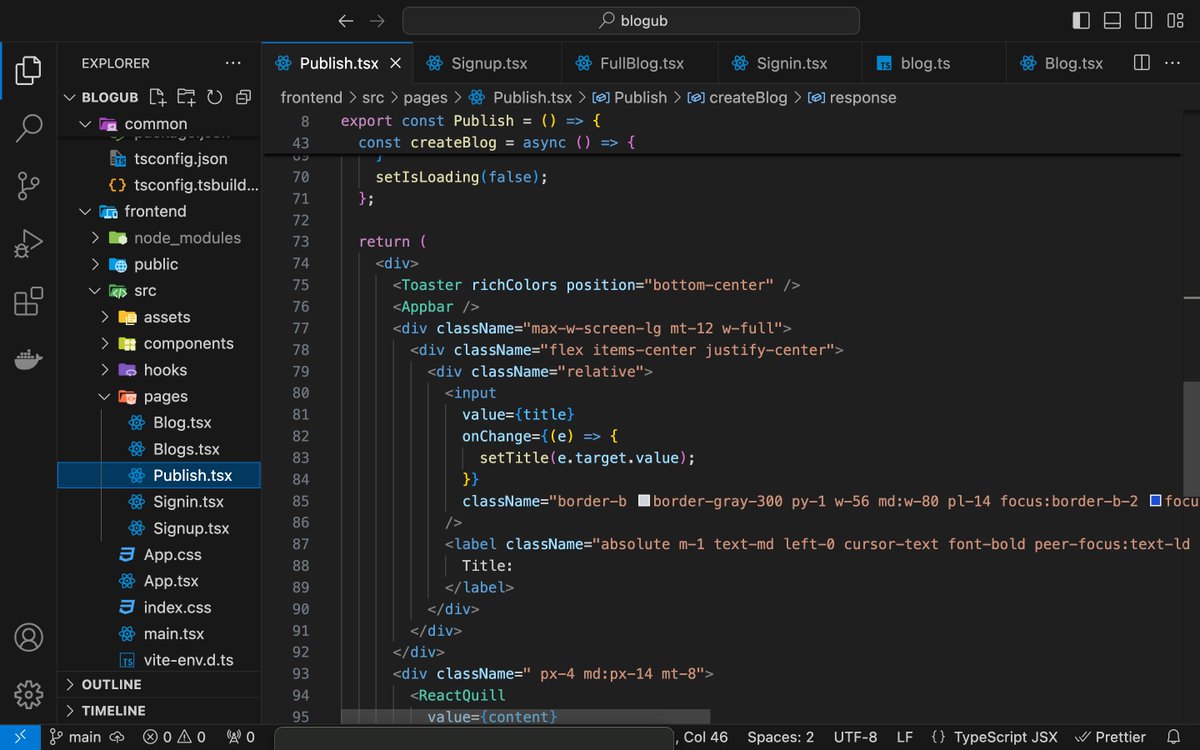1200x750 pixels.
Task: Expand the TIMELINE section
Action: coord(159,710)
